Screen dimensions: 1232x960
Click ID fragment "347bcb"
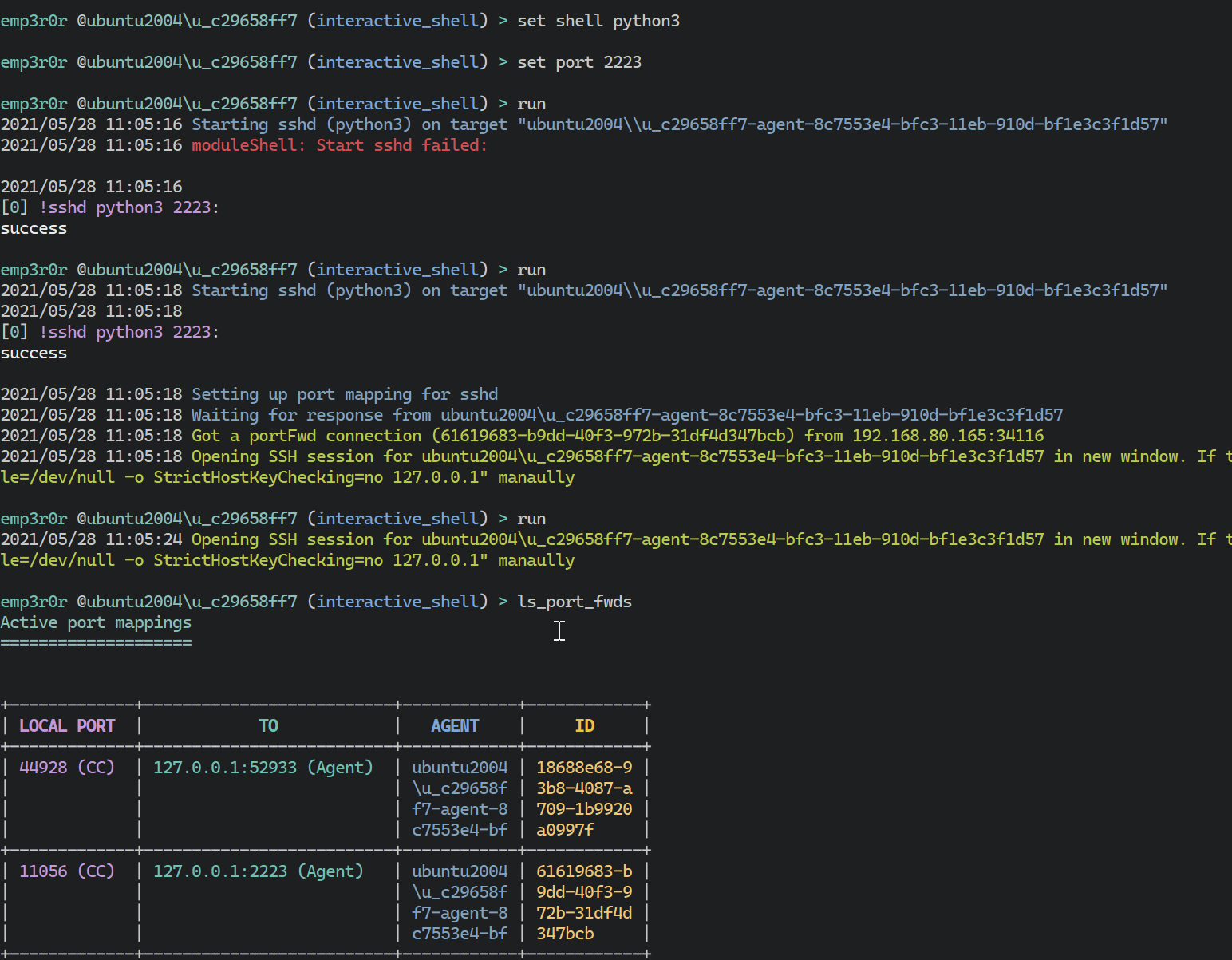(x=565, y=934)
